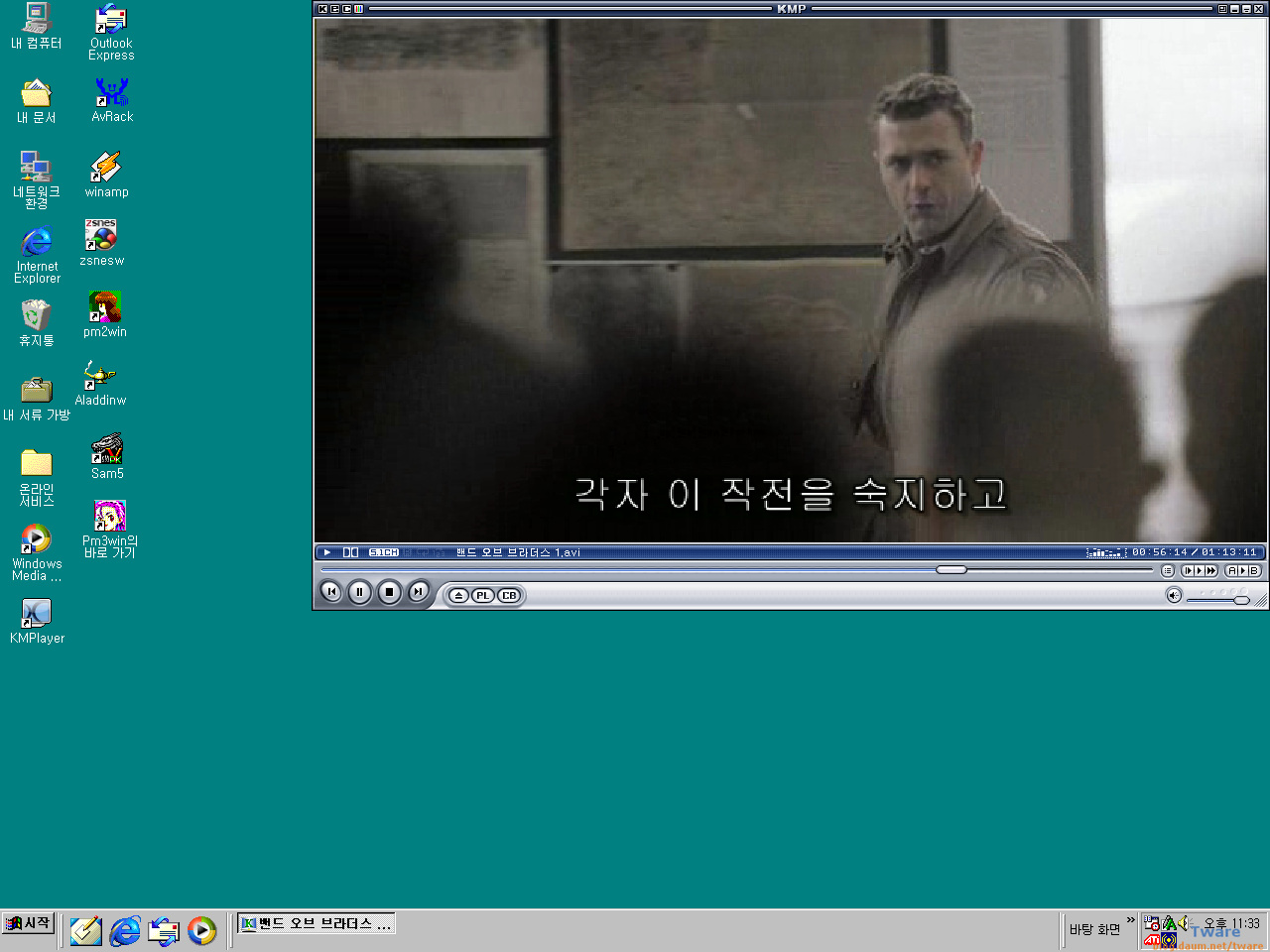Open the 휴지통 recycle bin
This screenshot has width=1270, height=952.
[x=37, y=323]
